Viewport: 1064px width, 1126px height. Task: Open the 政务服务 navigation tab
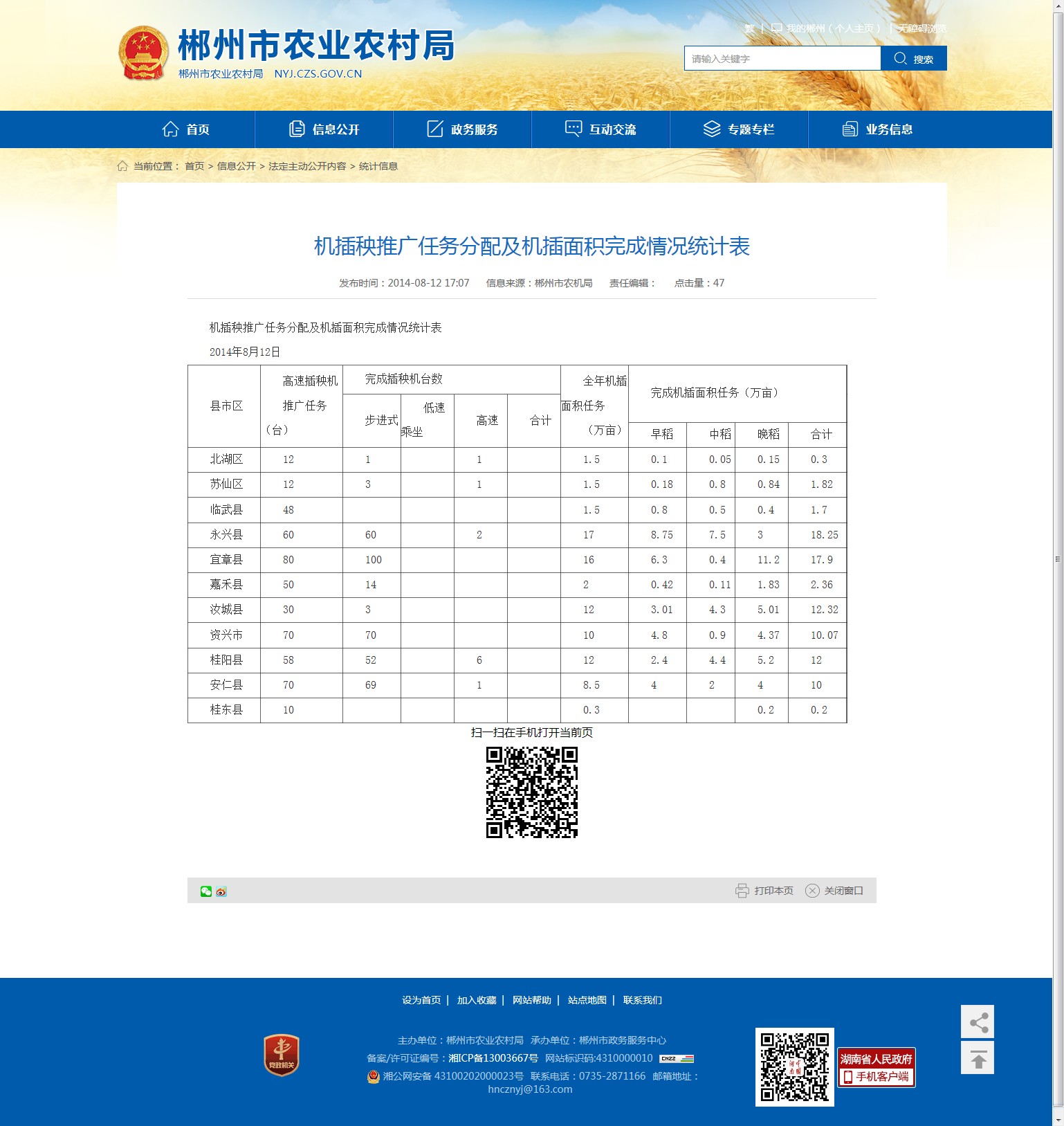[463, 129]
